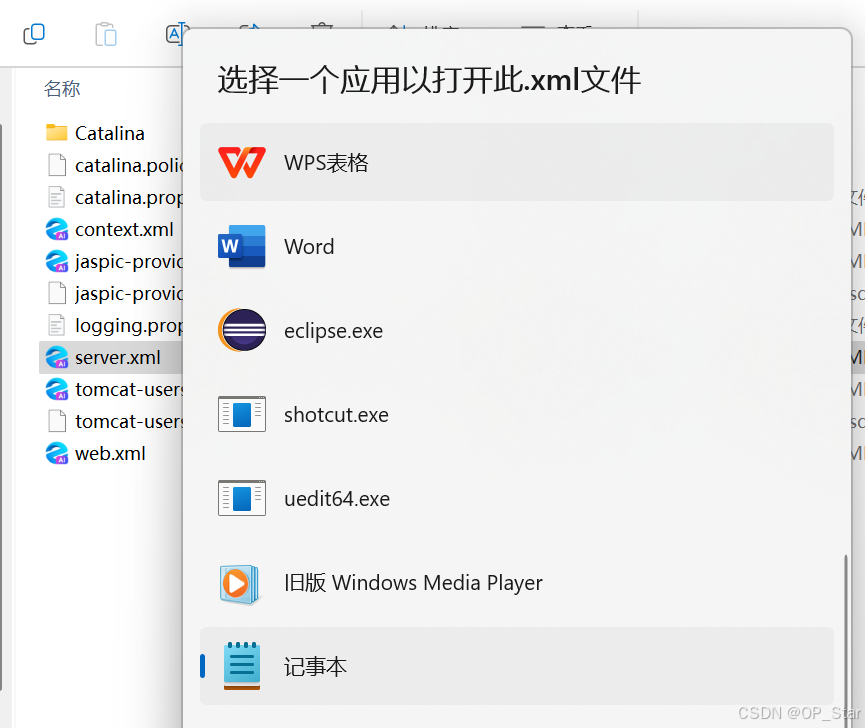865x728 pixels.
Task: Select the context.xml file name
Action: click(124, 229)
